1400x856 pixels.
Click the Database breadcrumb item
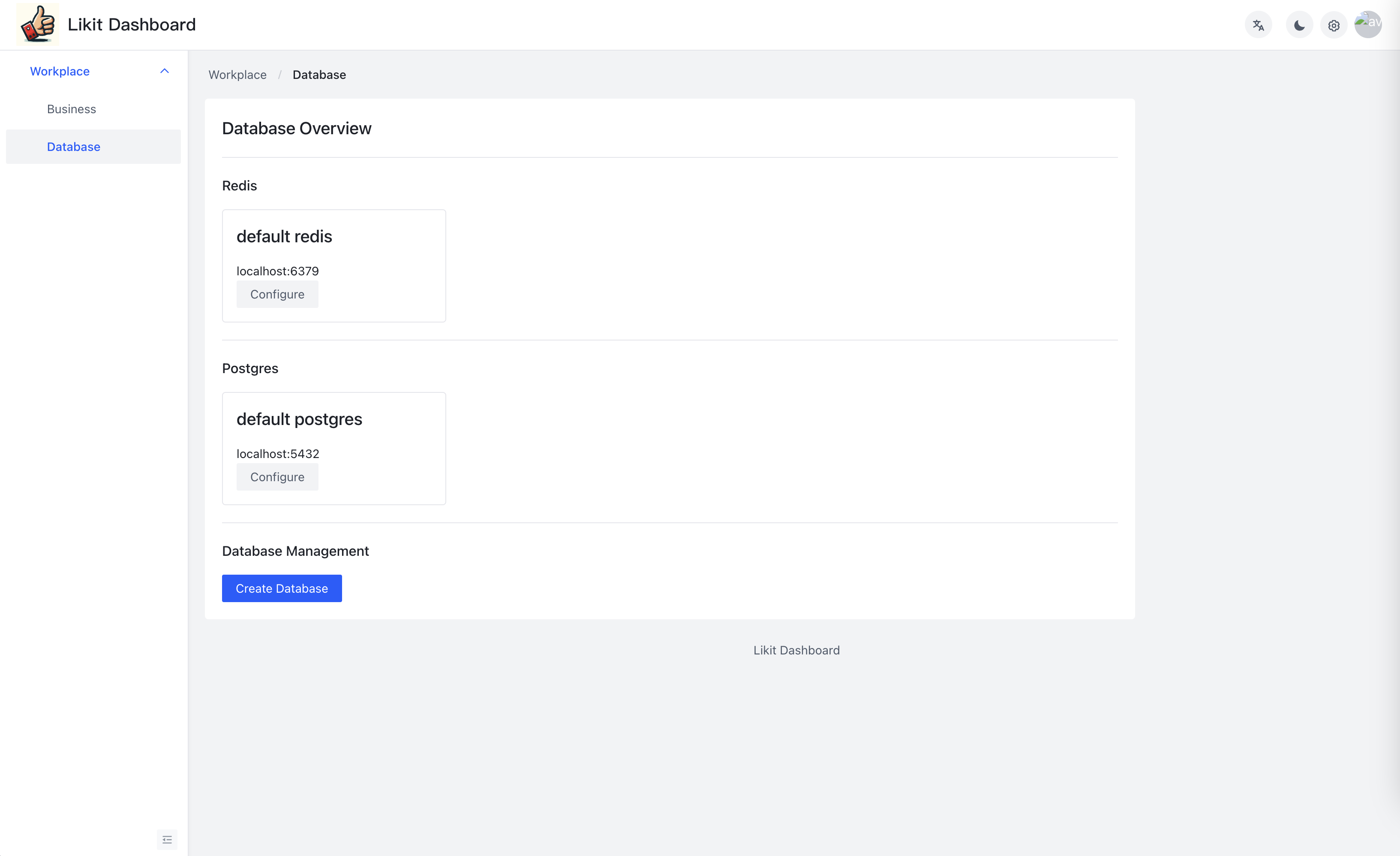pyautogui.click(x=319, y=75)
